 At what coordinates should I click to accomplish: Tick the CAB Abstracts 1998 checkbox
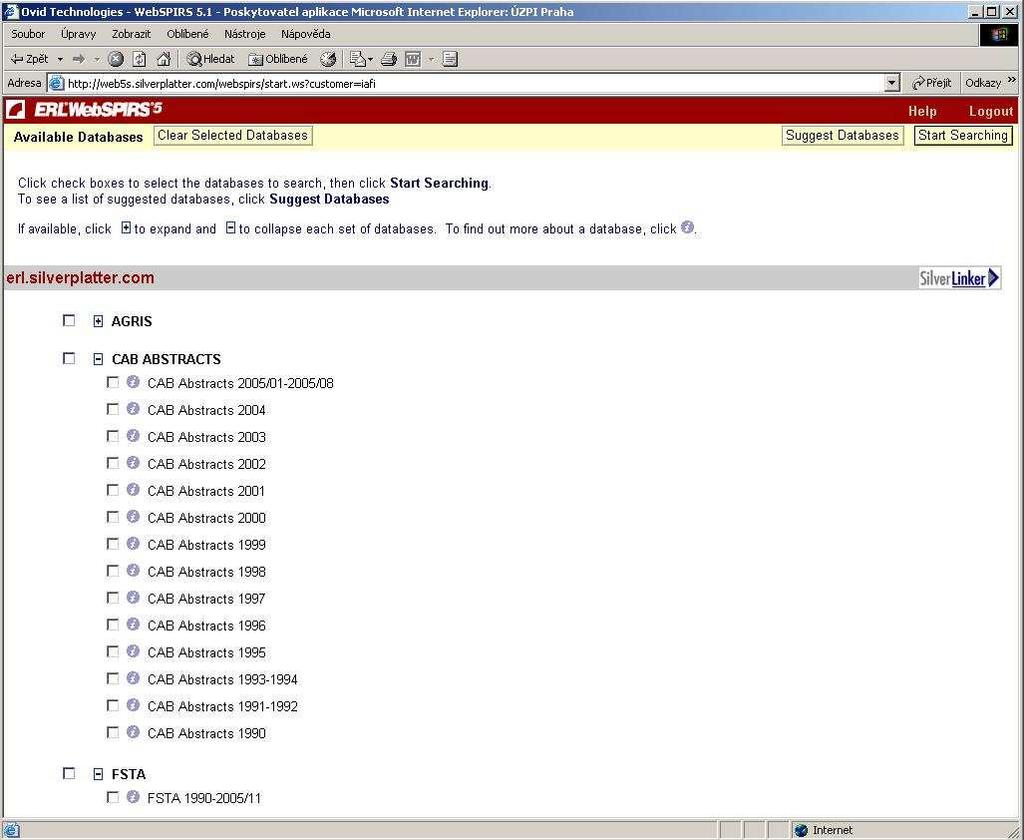[x=113, y=570]
